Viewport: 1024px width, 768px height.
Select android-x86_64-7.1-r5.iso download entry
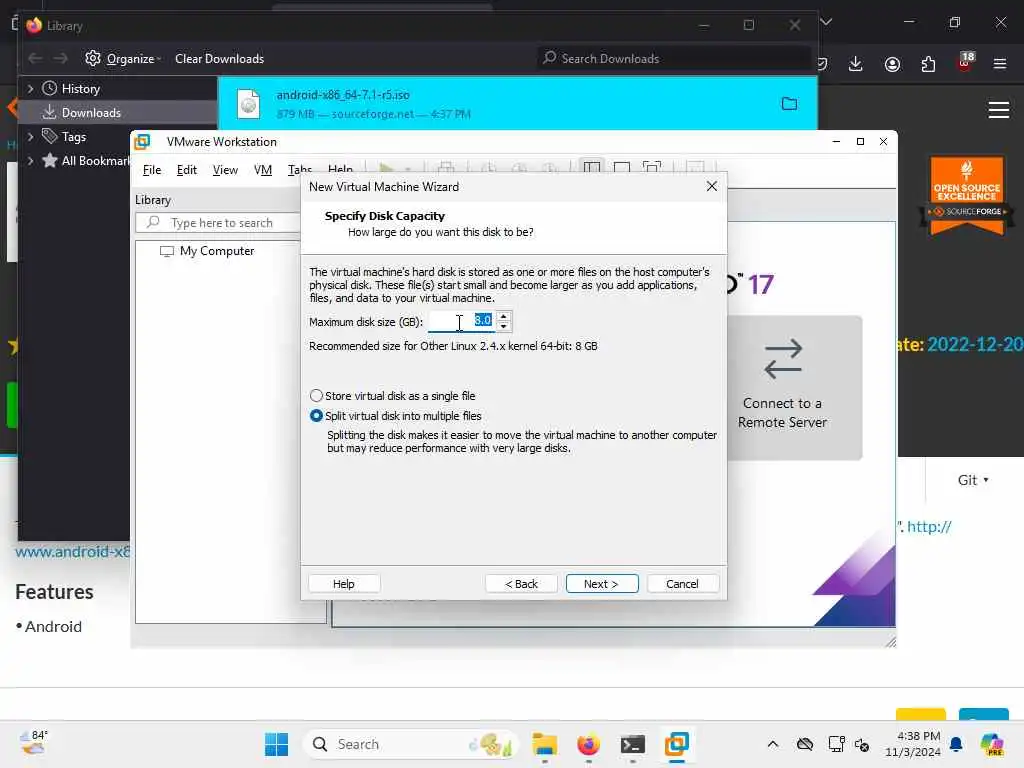[x=517, y=104]
